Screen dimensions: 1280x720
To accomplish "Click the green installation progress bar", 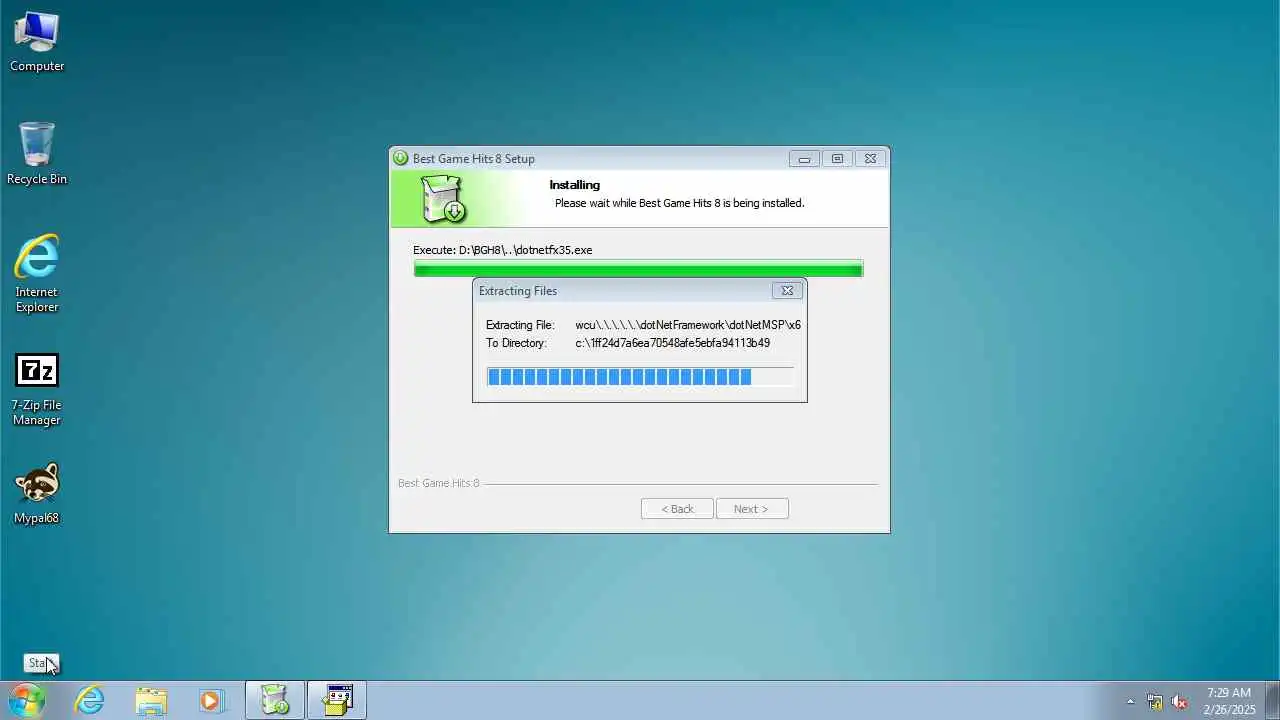I will [x=638, y=269].
